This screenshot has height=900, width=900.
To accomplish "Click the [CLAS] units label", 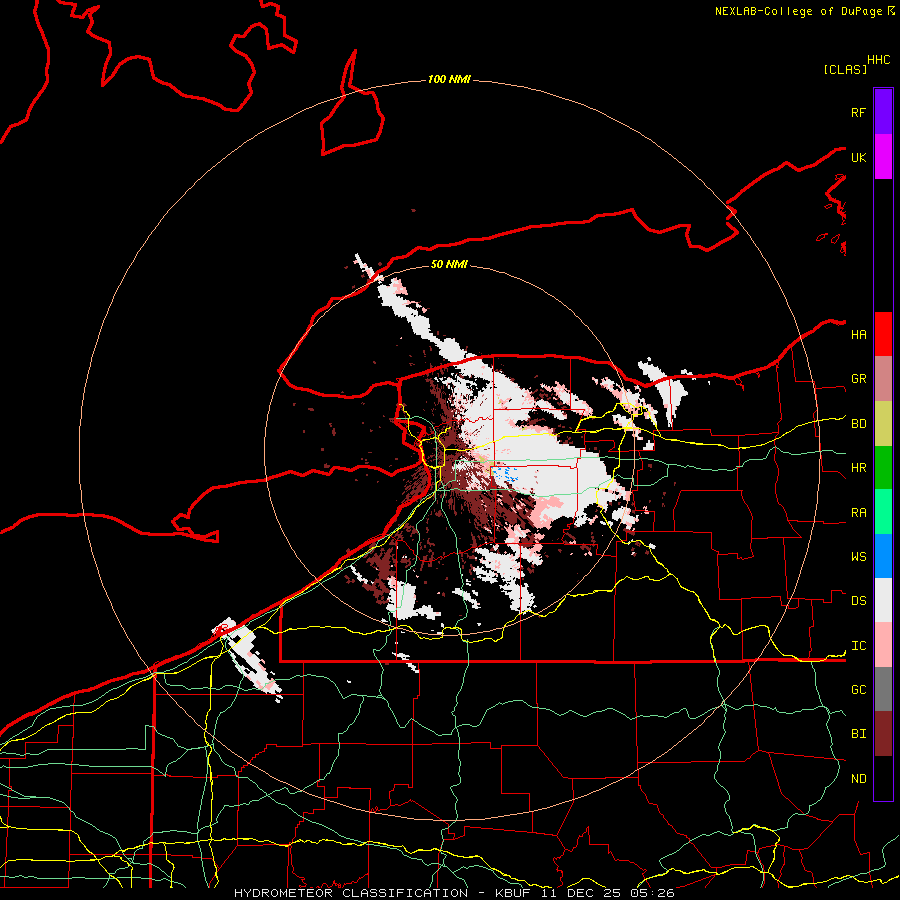I will click(845, 69).
